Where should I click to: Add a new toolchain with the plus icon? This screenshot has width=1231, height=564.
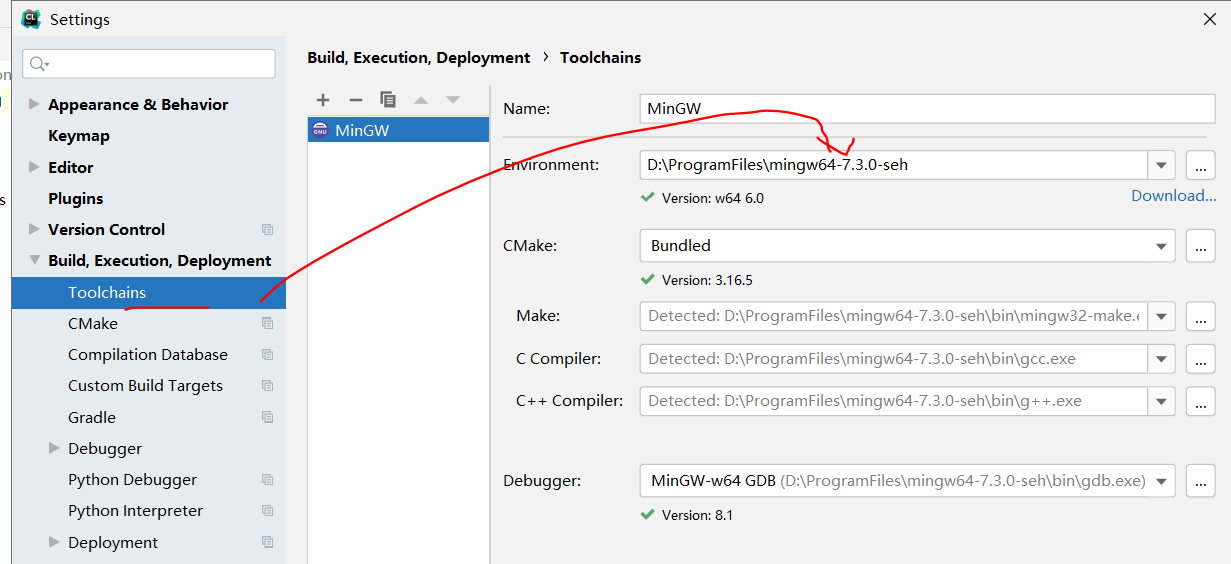[323, 100]
